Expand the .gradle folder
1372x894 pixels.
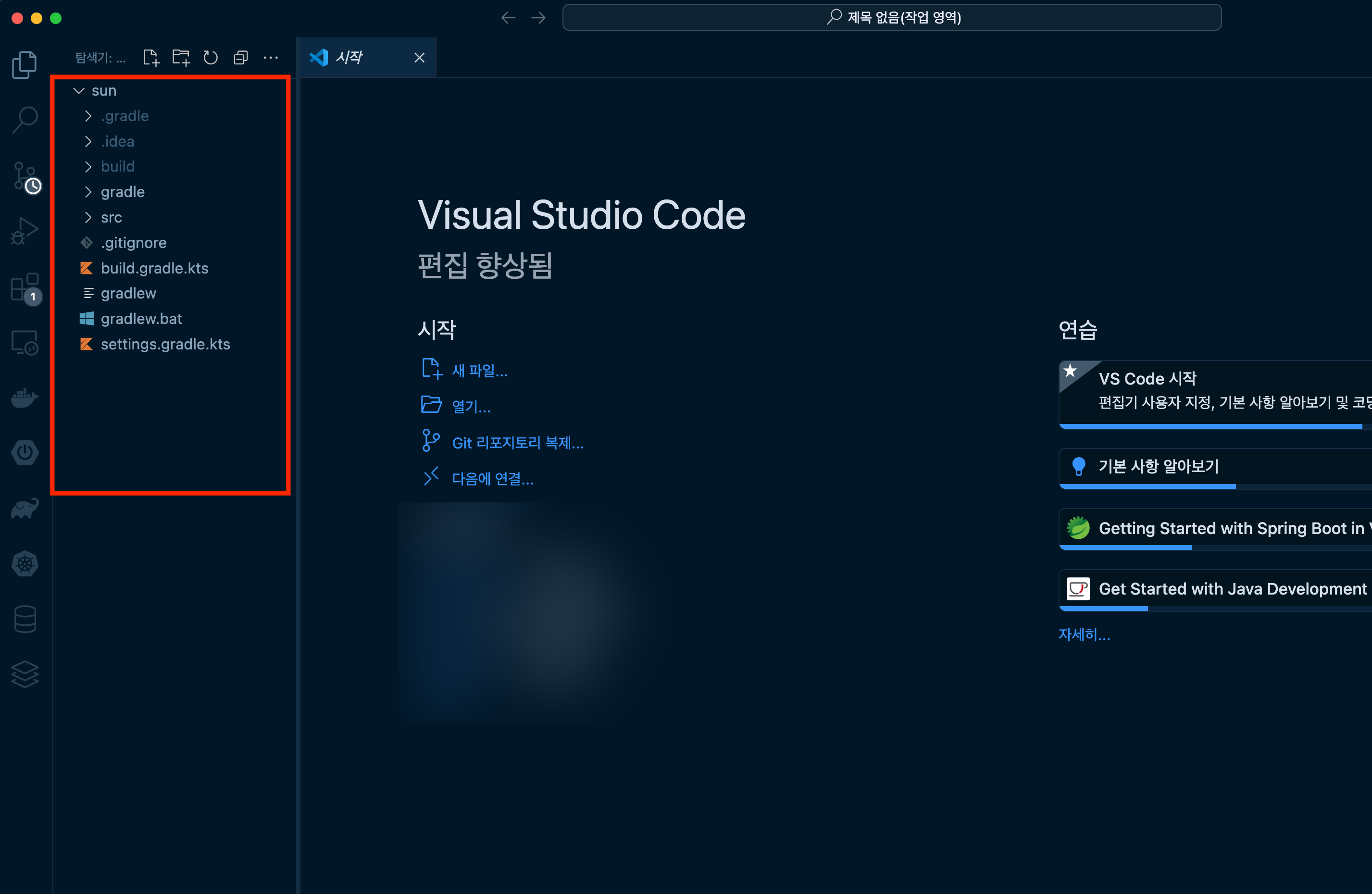coord(125,116)
